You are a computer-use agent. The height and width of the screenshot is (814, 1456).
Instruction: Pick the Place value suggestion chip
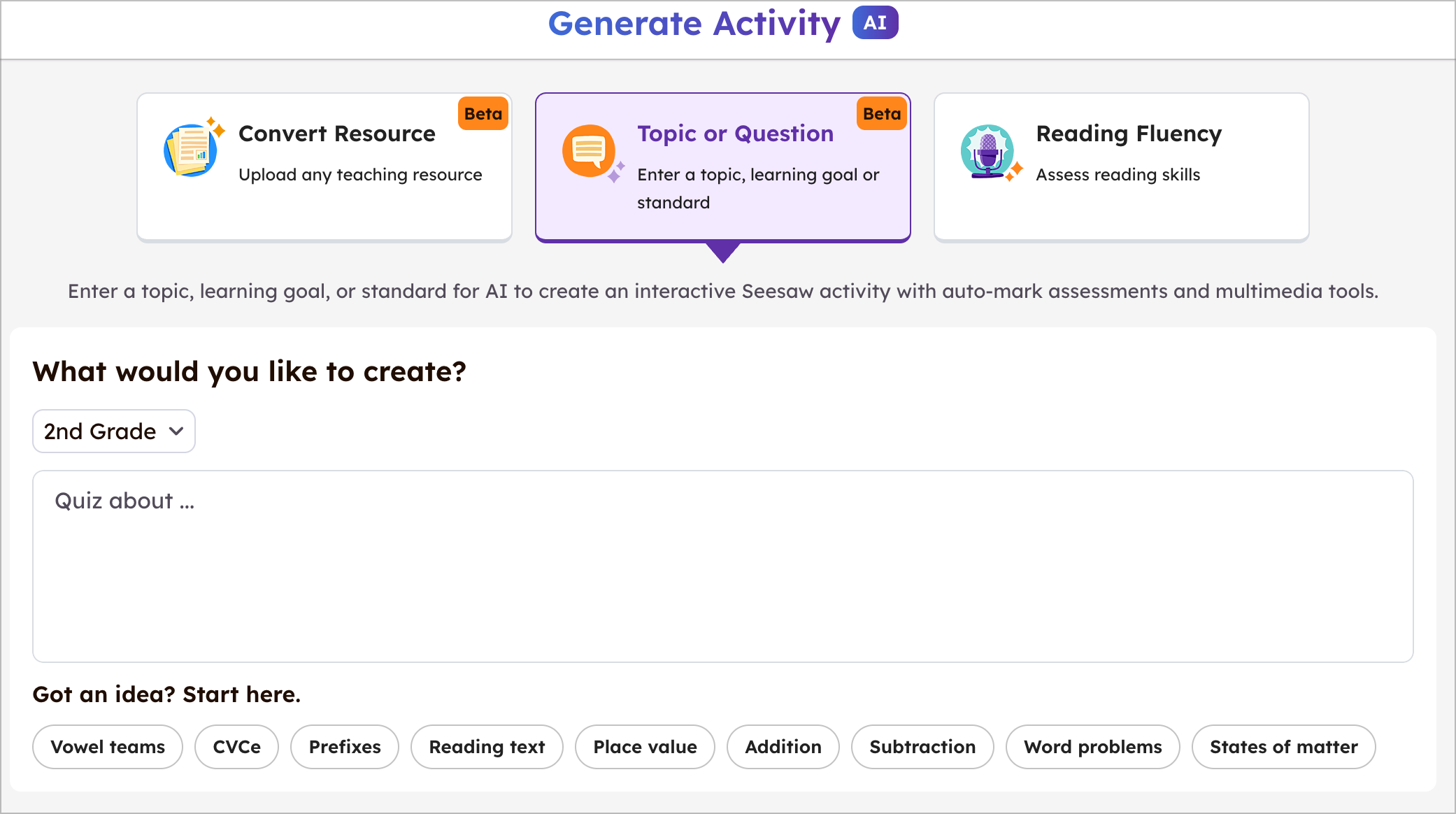click(x=645, y=747)
